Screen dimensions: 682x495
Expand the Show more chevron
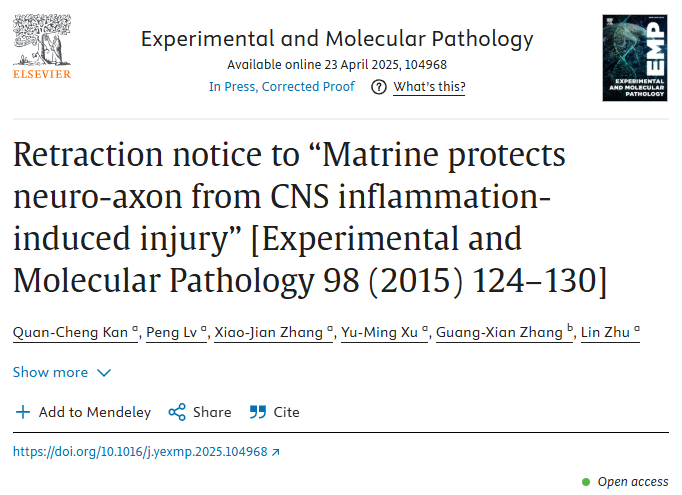pyautogui.click(x=104, y=373)
